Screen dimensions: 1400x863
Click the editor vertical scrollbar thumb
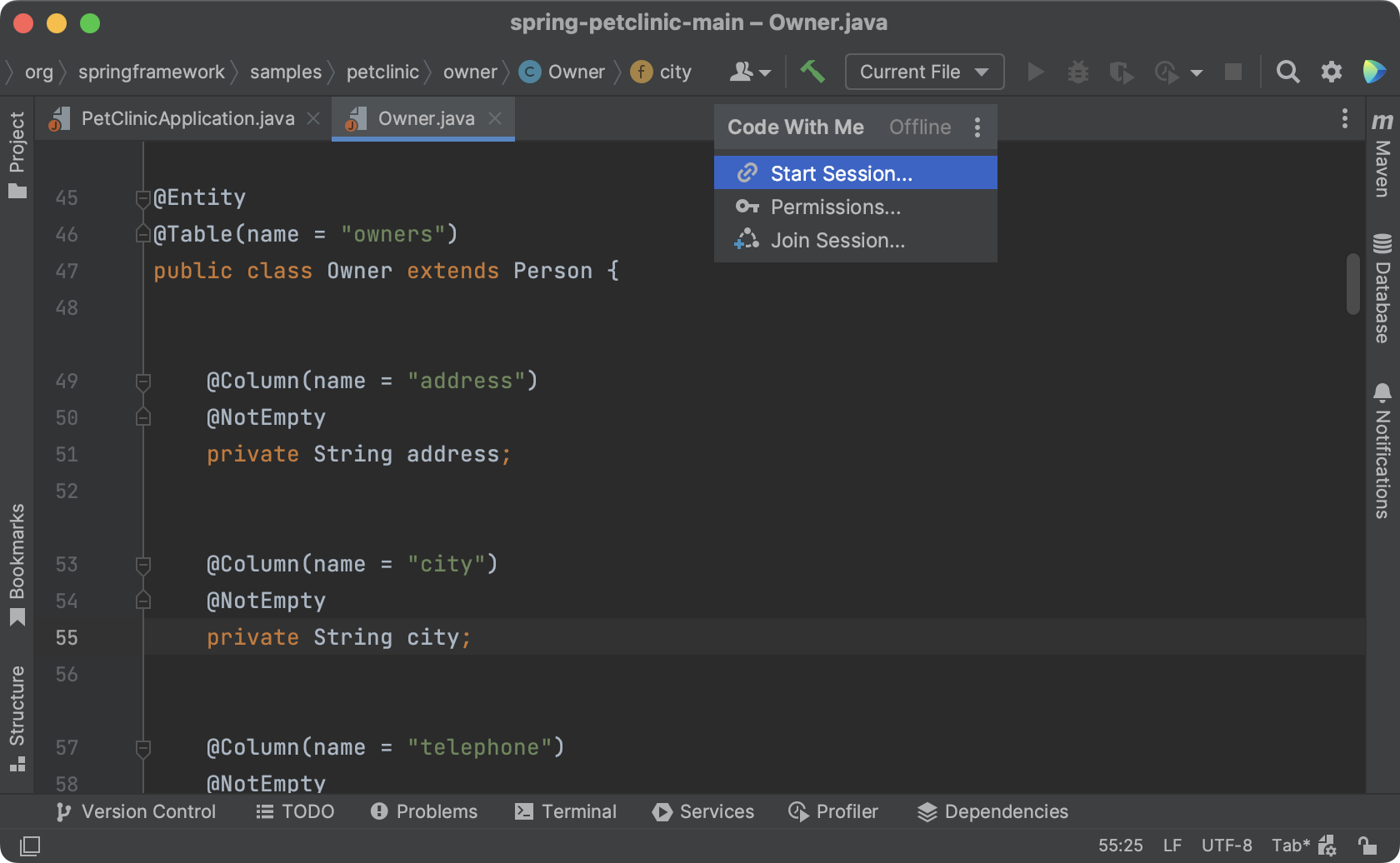pyautogui.click(x=1352, y=284)
